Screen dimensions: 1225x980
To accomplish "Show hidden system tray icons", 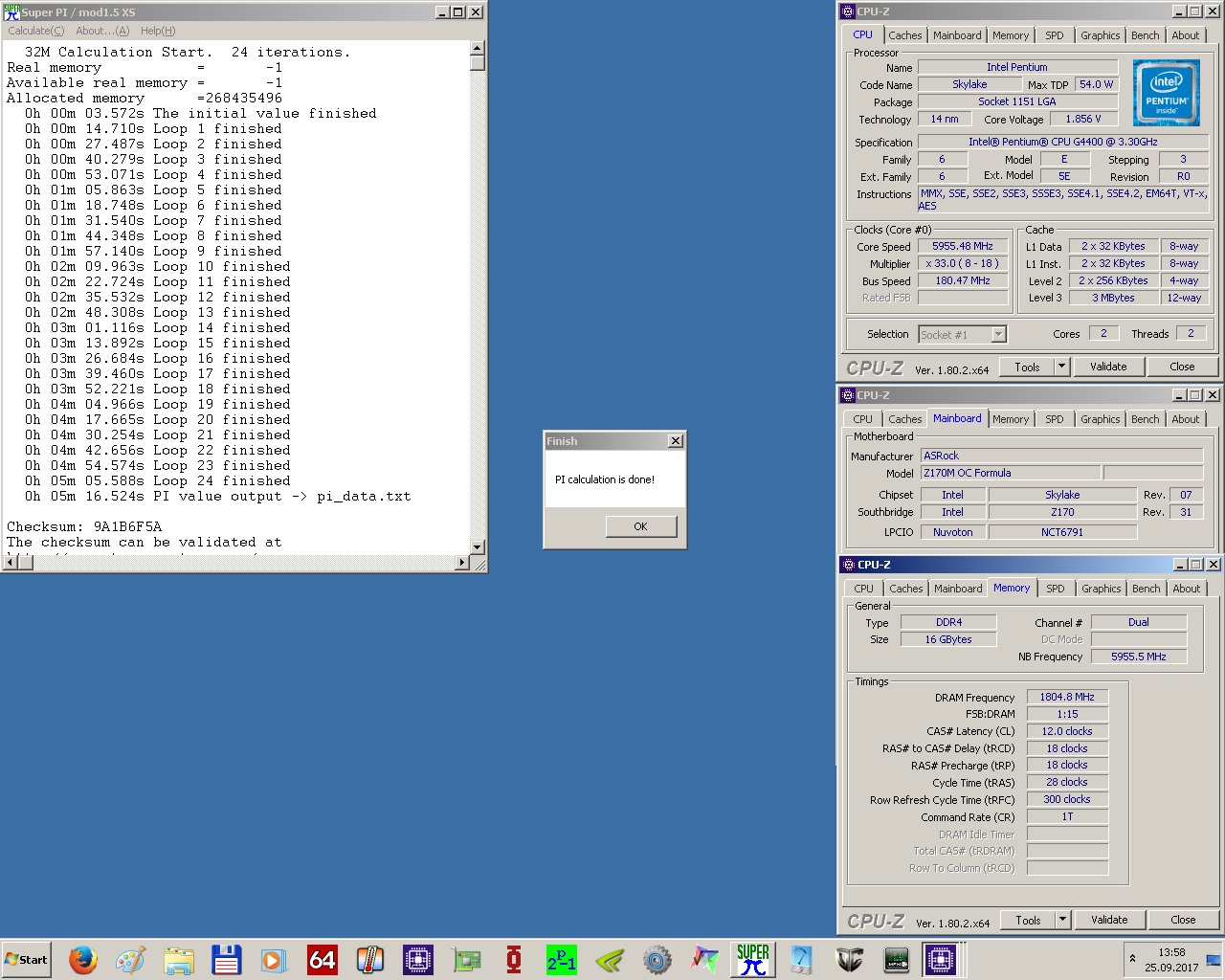I will 1132,958.
